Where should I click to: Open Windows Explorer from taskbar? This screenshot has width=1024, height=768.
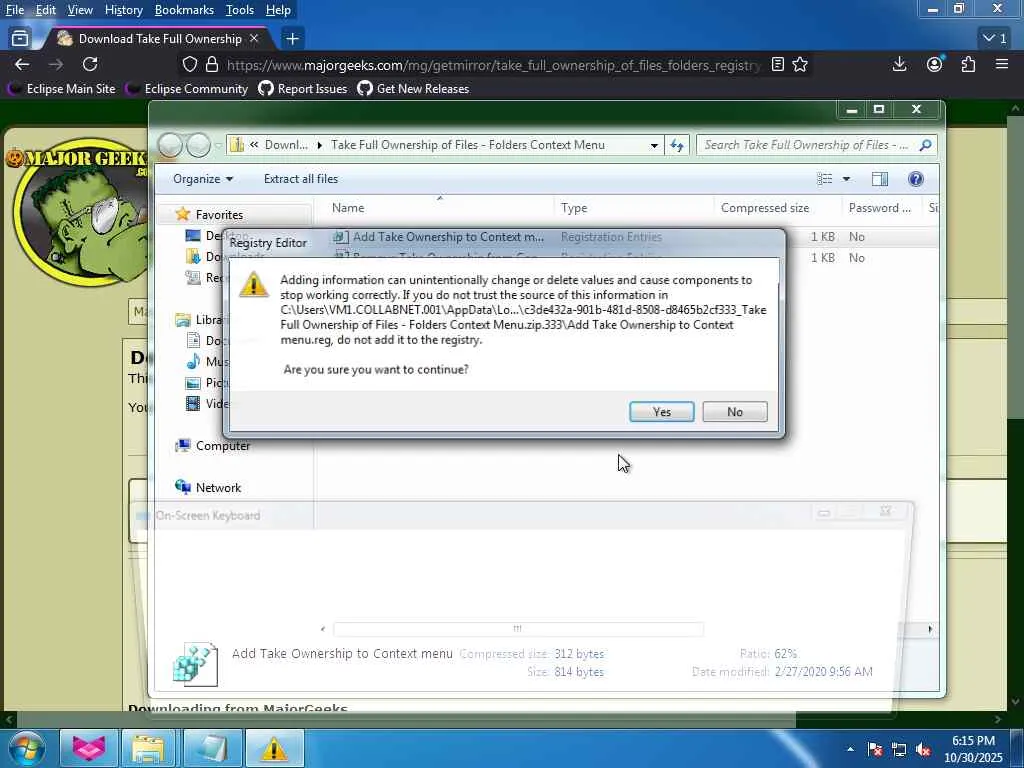(x=148, y=748)
